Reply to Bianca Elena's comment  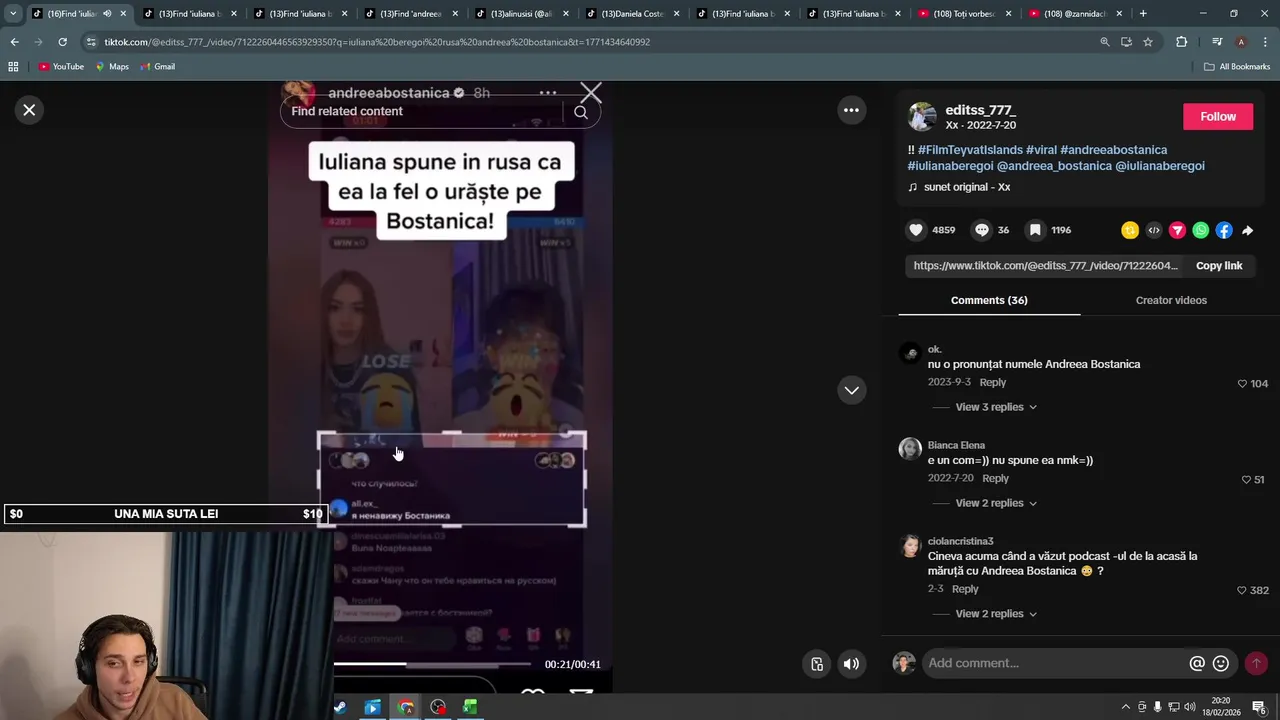click(x=995, y=479)
